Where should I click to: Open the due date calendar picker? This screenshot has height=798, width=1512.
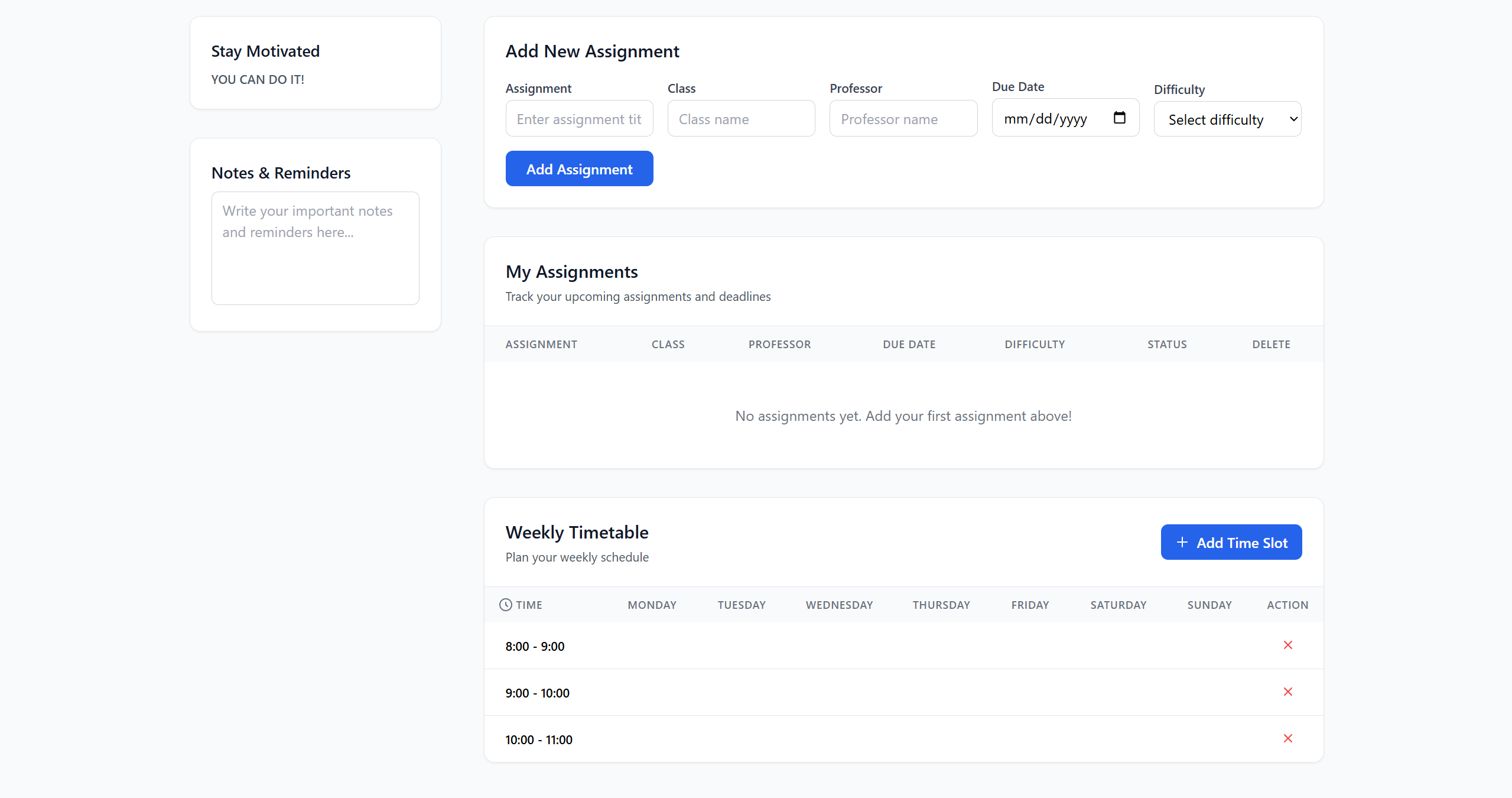[x=1119, y=118]
